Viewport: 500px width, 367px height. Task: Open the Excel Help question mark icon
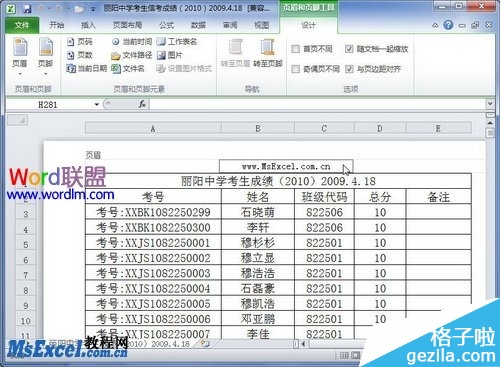pyautogui.click(x=448, y=25)
